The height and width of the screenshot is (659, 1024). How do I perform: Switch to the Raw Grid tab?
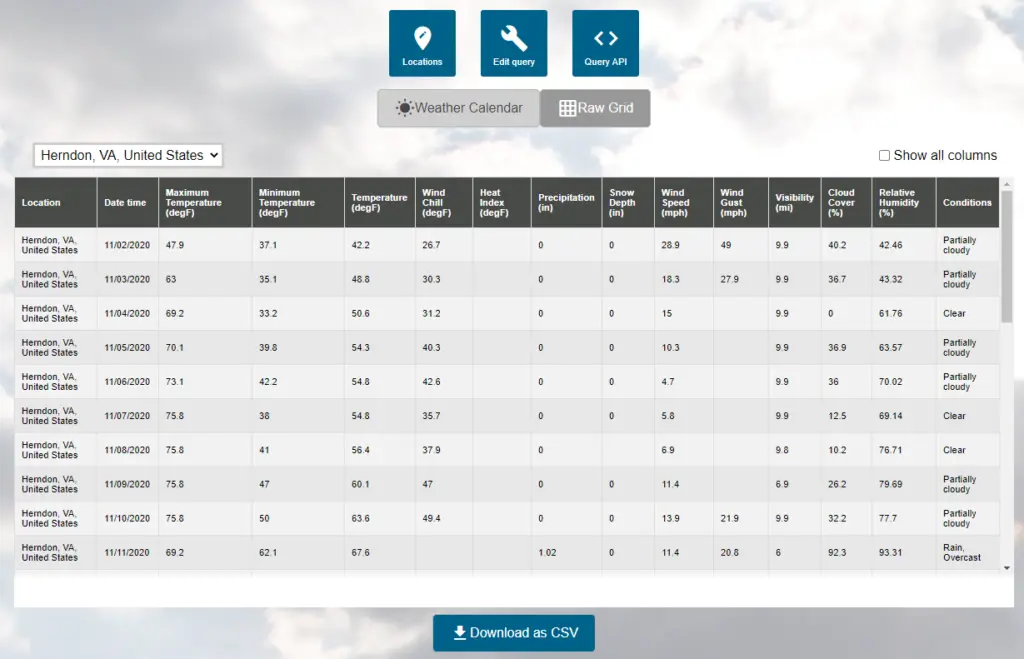[x=596, y=108]
